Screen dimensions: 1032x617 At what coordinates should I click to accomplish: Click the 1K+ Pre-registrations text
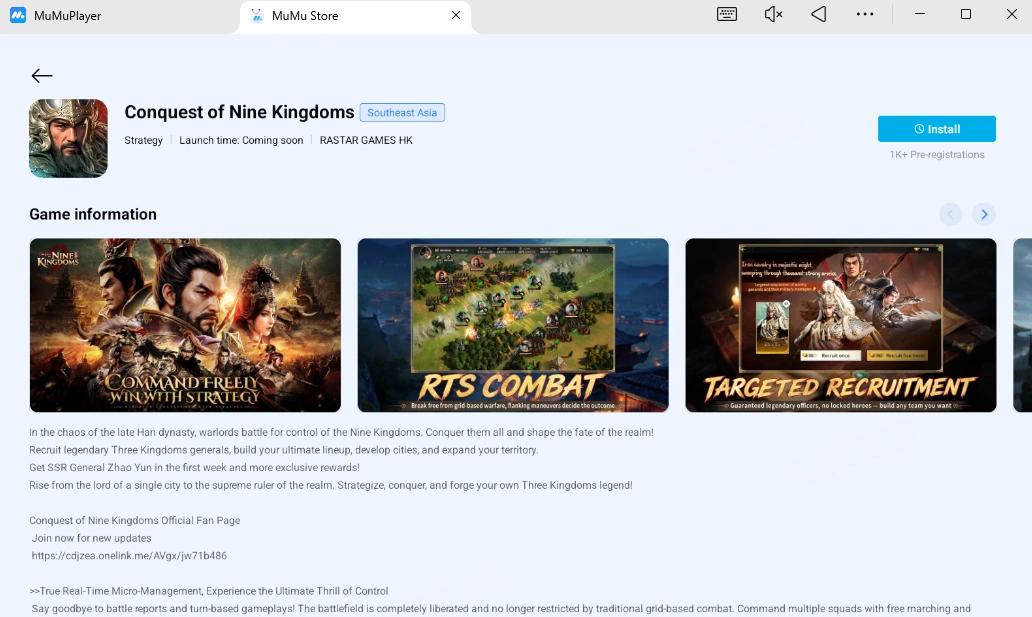click(937, 155)
